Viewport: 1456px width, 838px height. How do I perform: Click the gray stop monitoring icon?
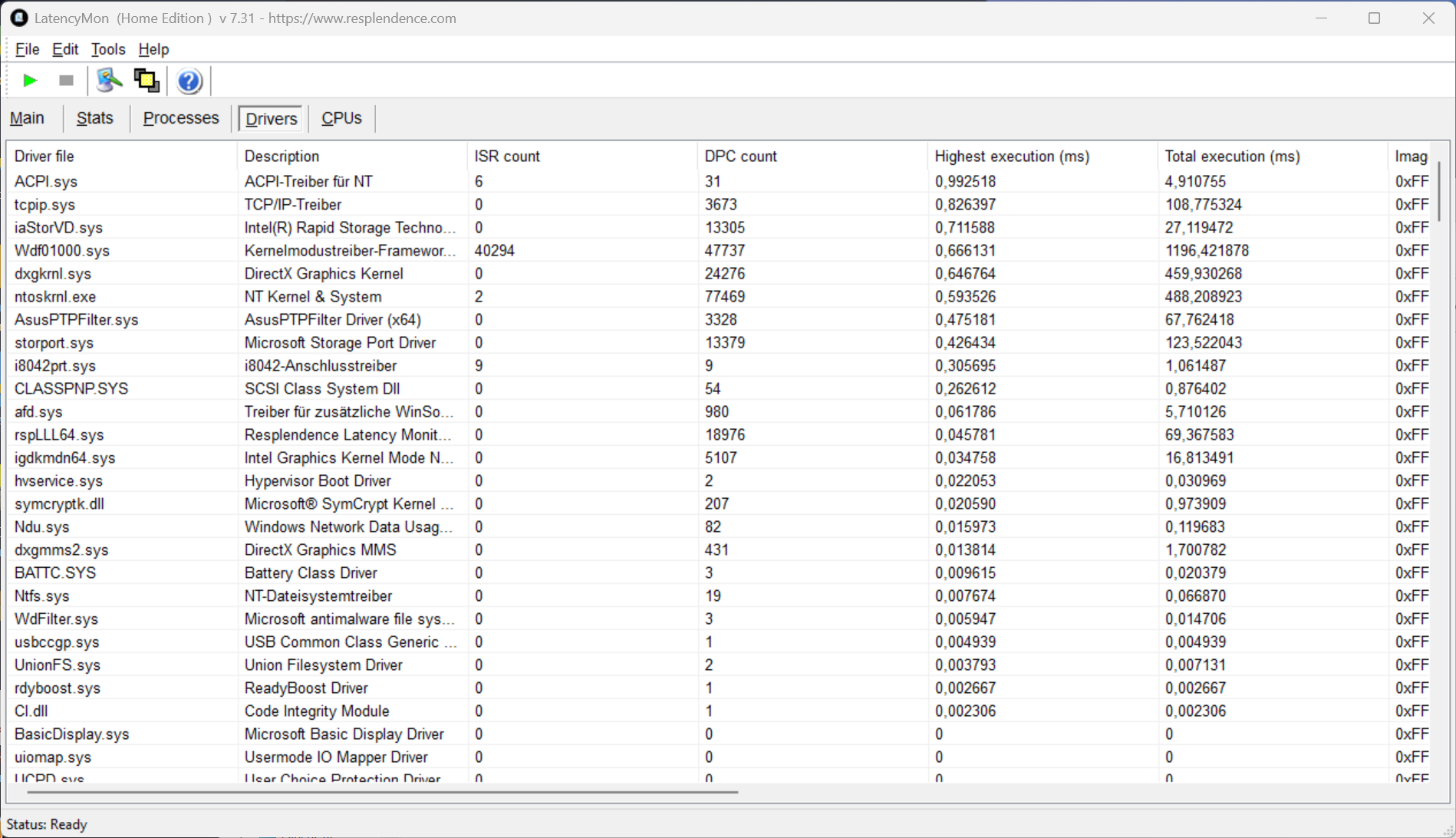tap(66, 81)
